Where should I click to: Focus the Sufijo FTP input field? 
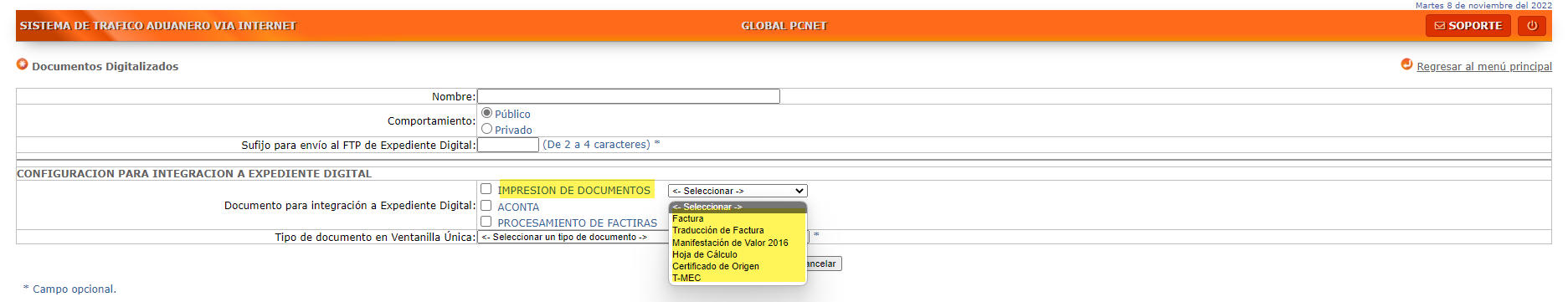tap(508, 145)
